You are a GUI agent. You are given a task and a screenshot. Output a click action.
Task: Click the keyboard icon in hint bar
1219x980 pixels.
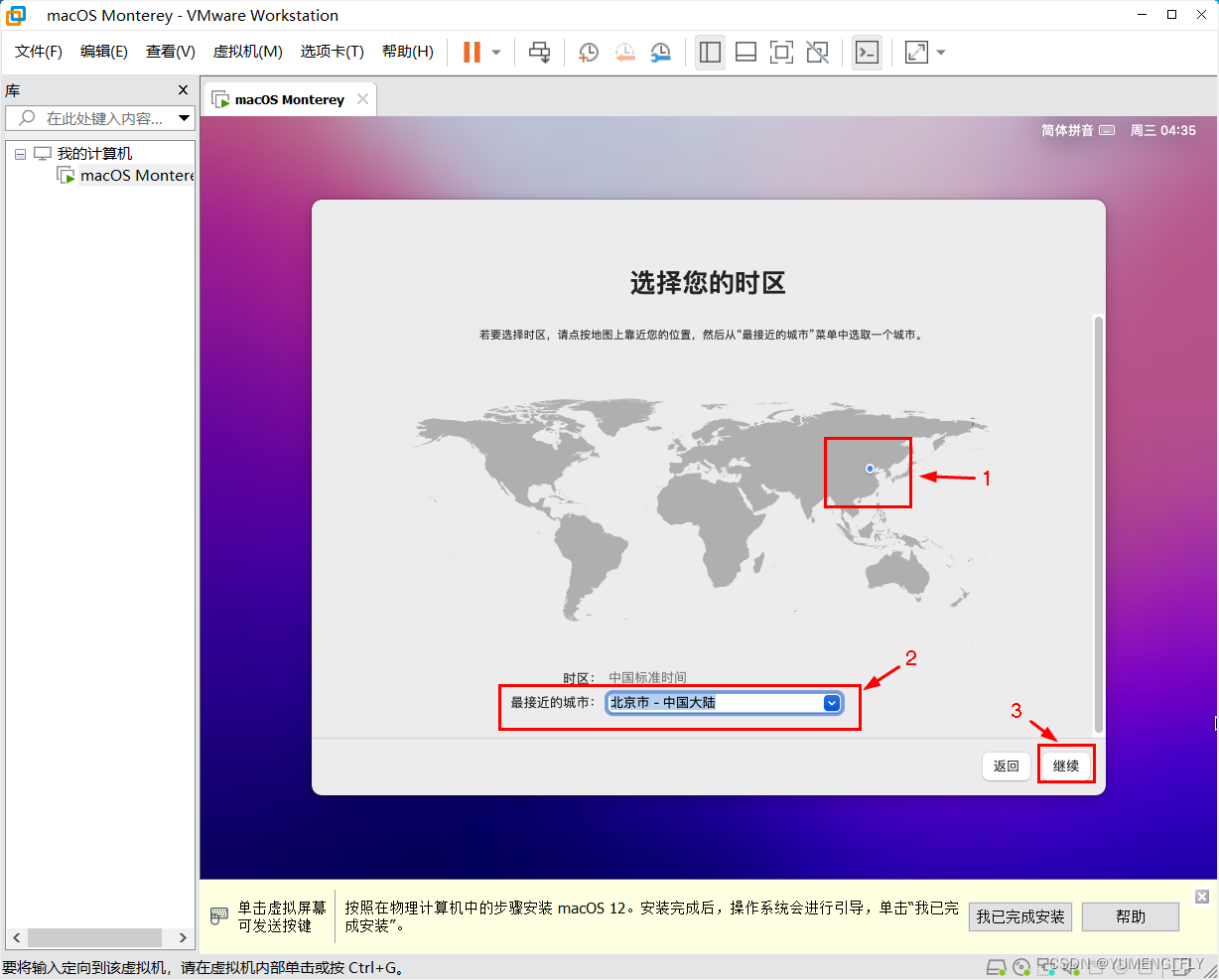coord(219,916)
